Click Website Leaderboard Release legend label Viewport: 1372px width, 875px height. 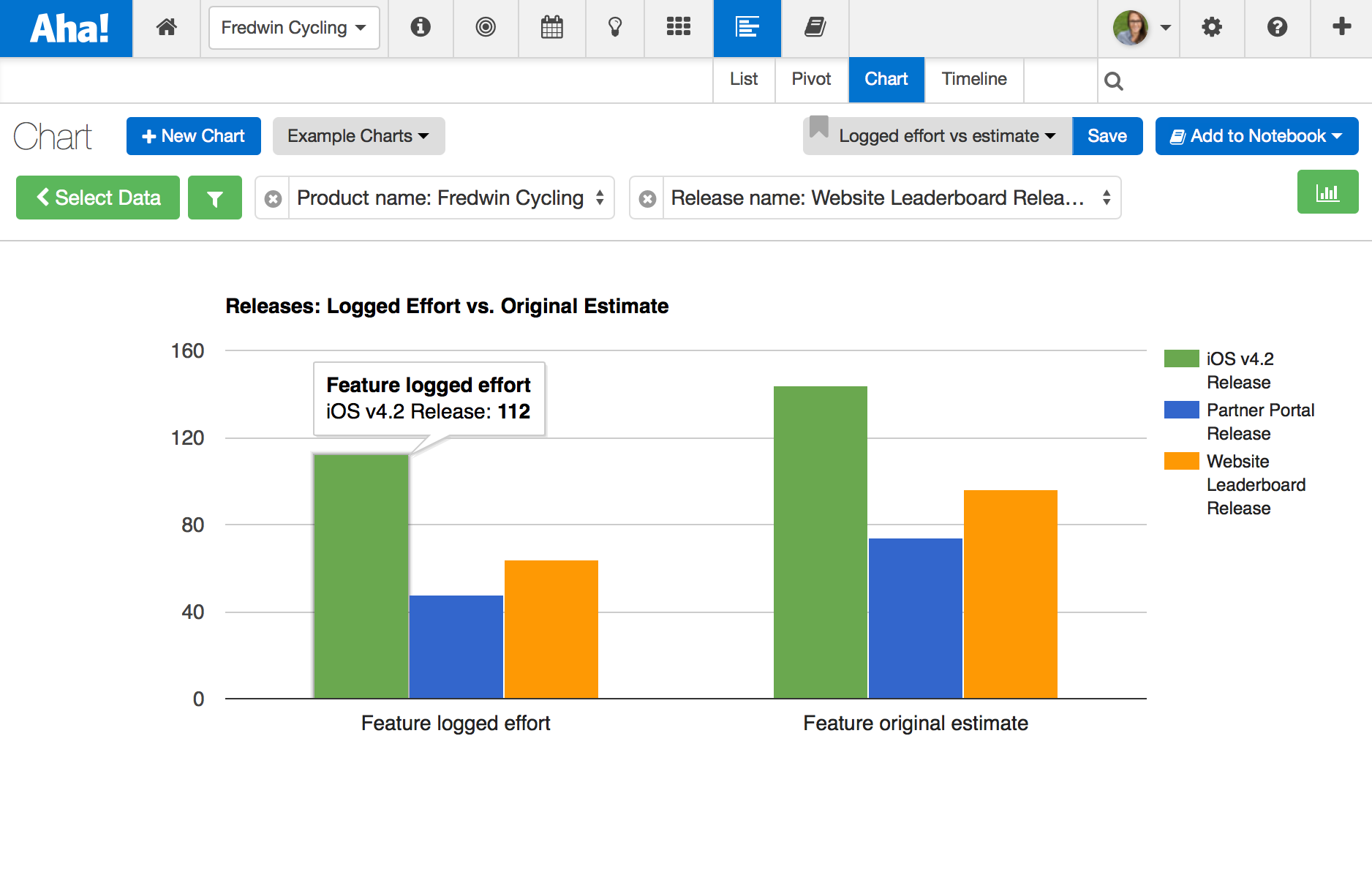(x=1256, y=484)
